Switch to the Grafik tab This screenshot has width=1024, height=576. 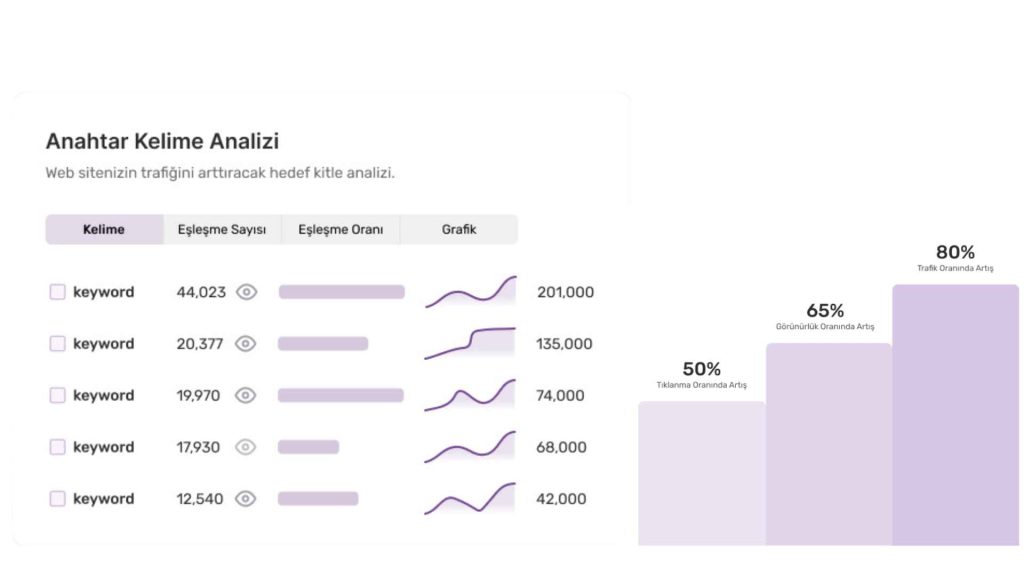pyautogui.click(x=459, y=229)
